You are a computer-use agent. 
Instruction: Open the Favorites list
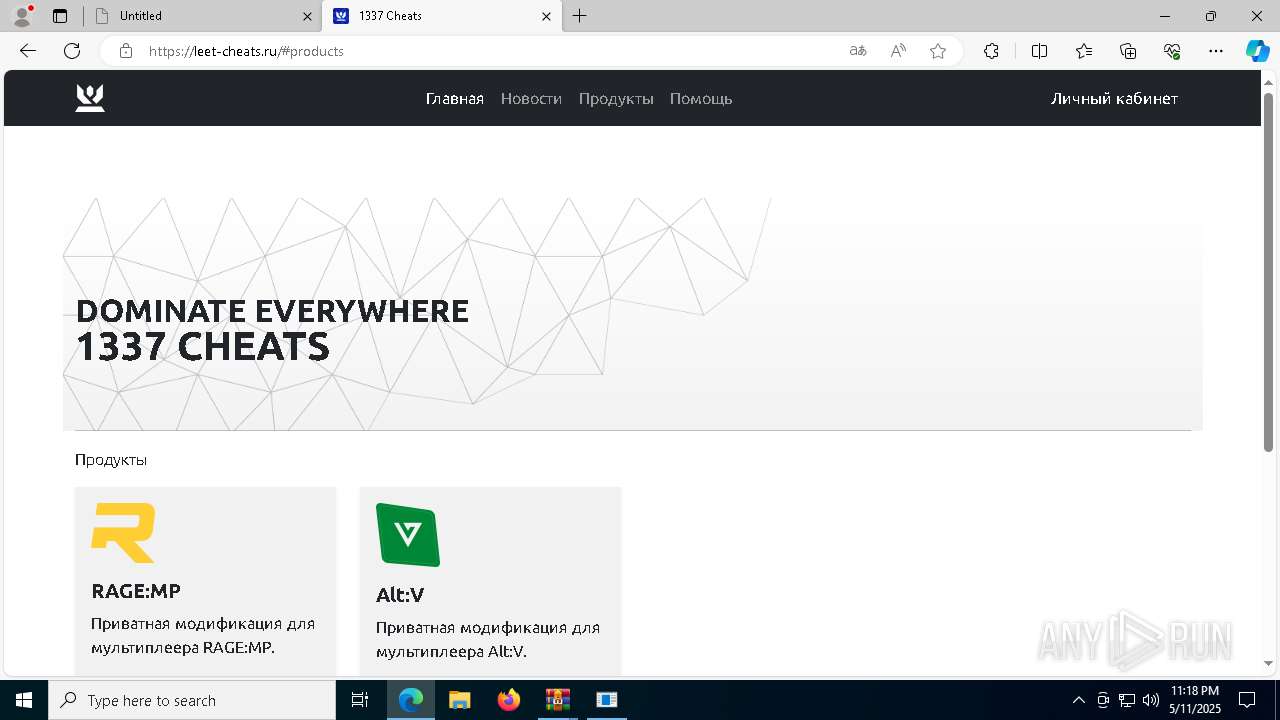(x=1084, y=51)
